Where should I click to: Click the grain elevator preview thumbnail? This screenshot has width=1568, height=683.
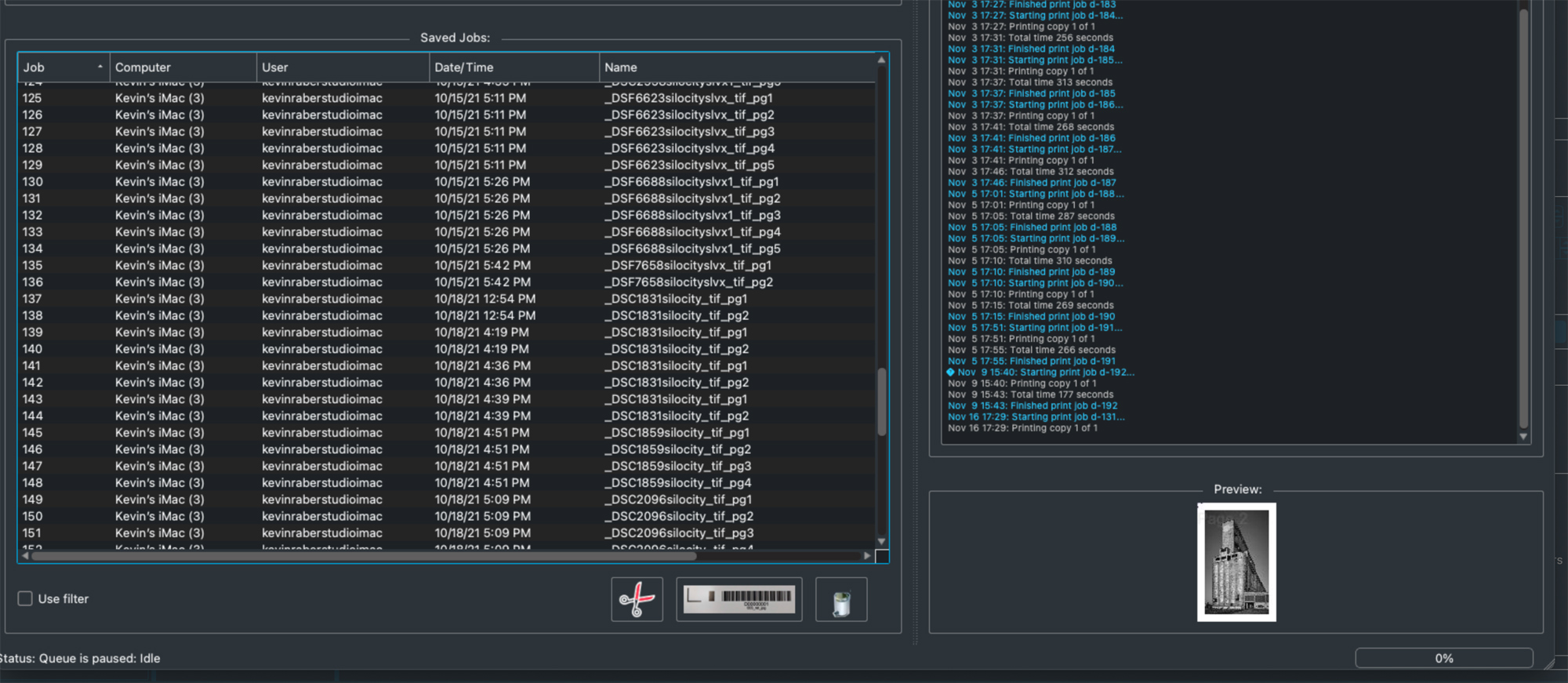click(x=1236, y=562)
